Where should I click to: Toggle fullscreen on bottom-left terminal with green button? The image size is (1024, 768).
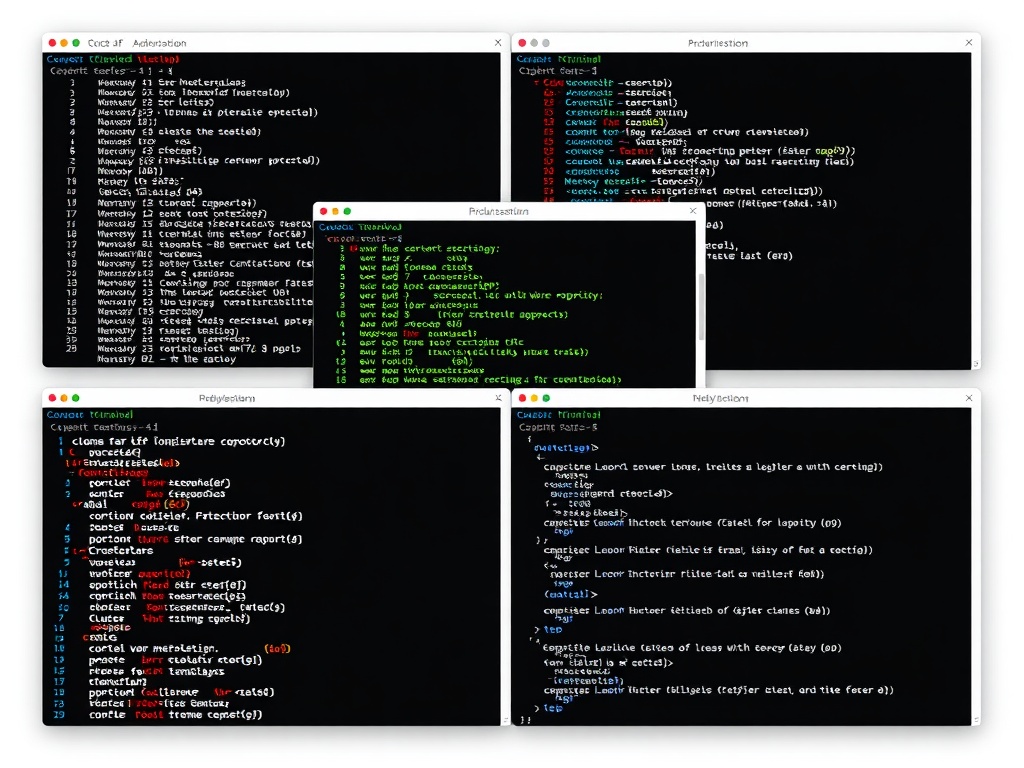click(x=76, y=397)
